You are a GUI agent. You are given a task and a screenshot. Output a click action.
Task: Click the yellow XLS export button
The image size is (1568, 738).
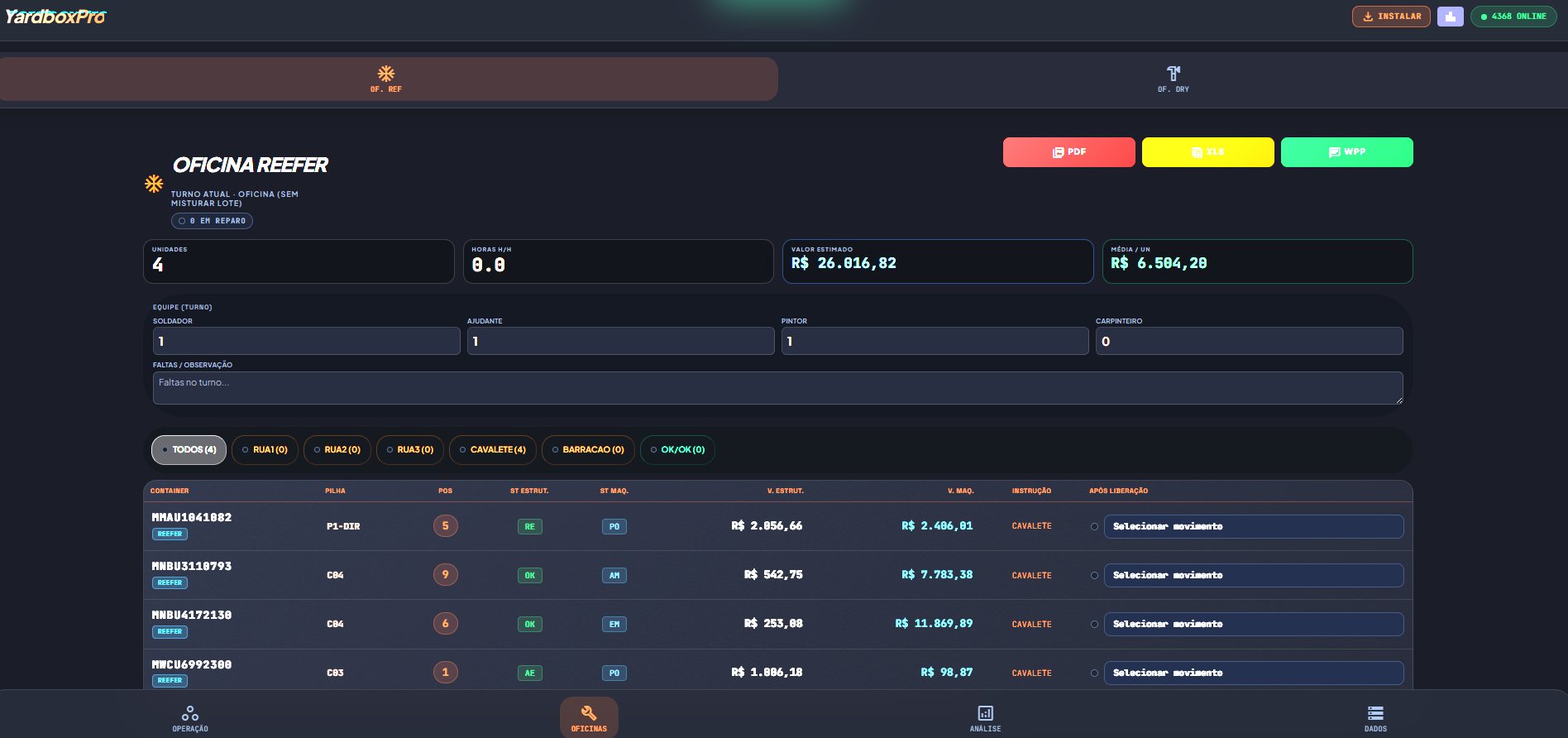click(1207, 152)
